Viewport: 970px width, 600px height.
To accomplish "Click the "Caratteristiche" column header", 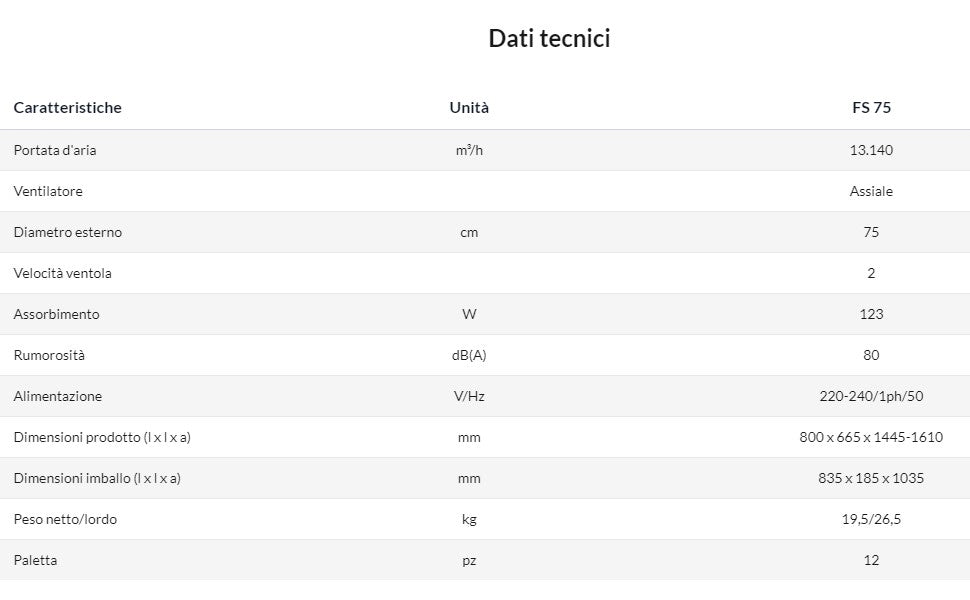I will tap(68, 108).
